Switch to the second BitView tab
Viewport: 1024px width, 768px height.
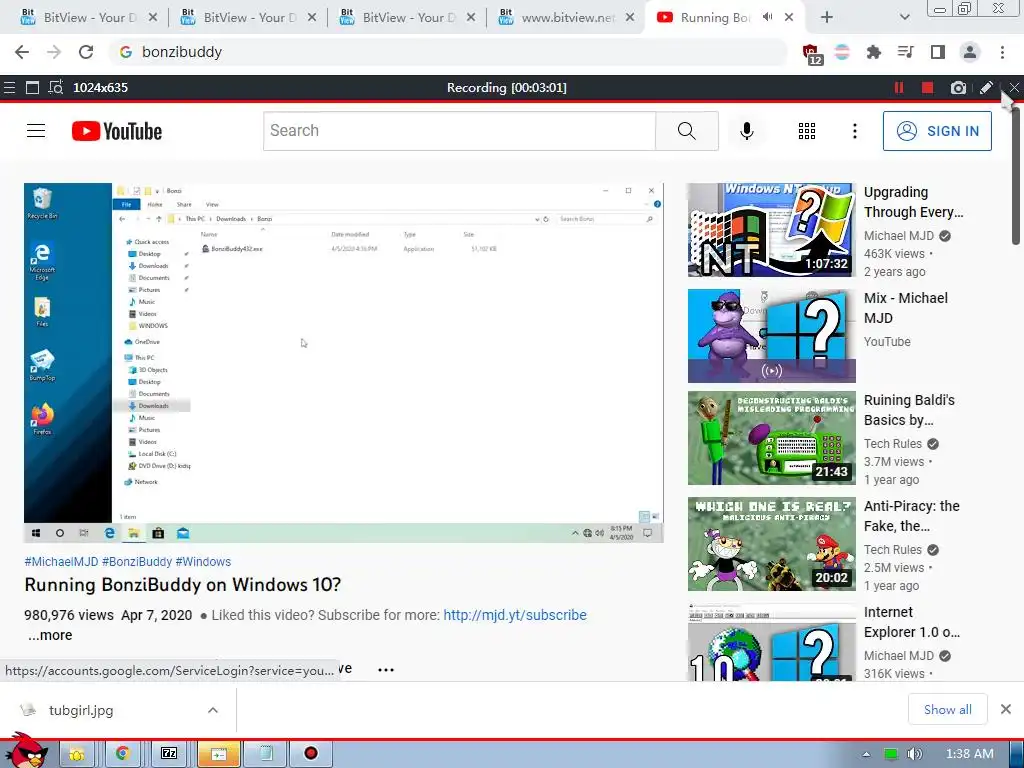point(248,18)
